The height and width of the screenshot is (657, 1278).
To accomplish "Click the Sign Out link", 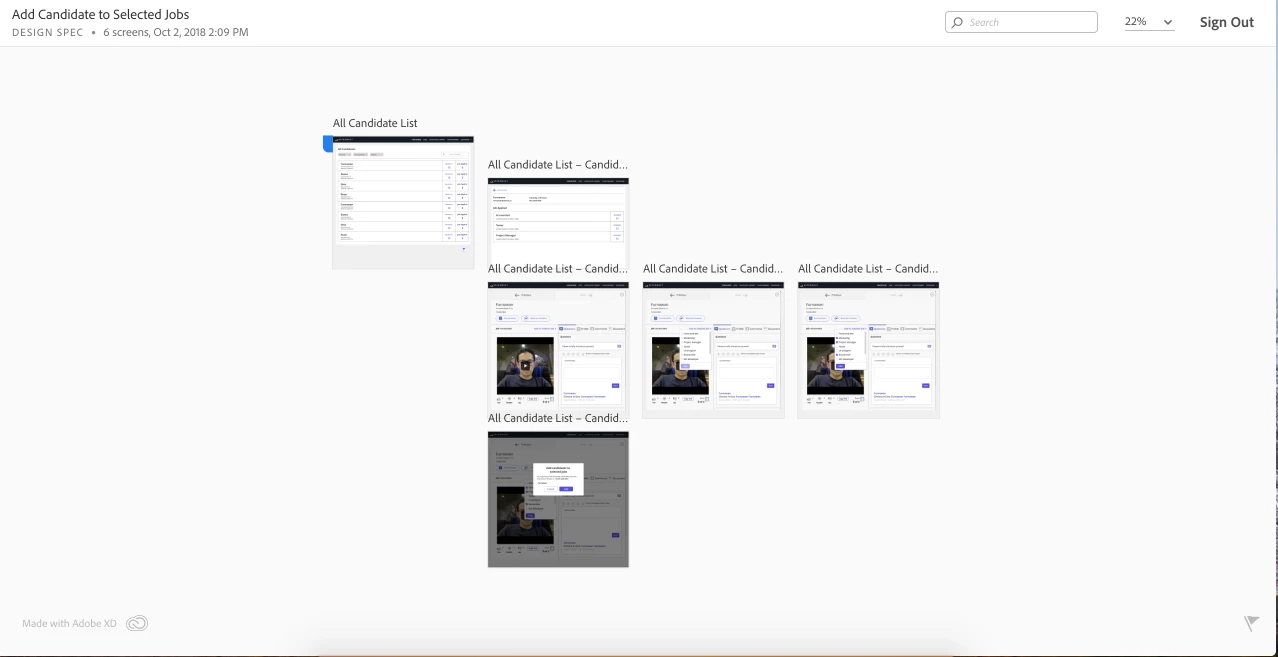I will pos(1226,22).
